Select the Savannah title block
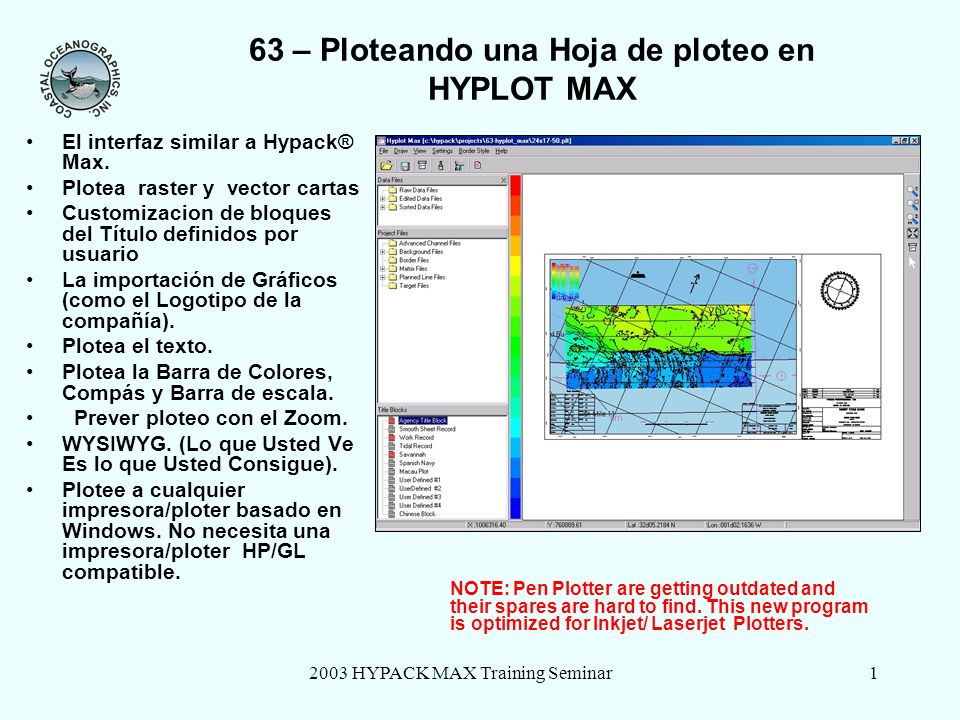The height and width of the screenshot is (720, 960). tap(412, 455)
